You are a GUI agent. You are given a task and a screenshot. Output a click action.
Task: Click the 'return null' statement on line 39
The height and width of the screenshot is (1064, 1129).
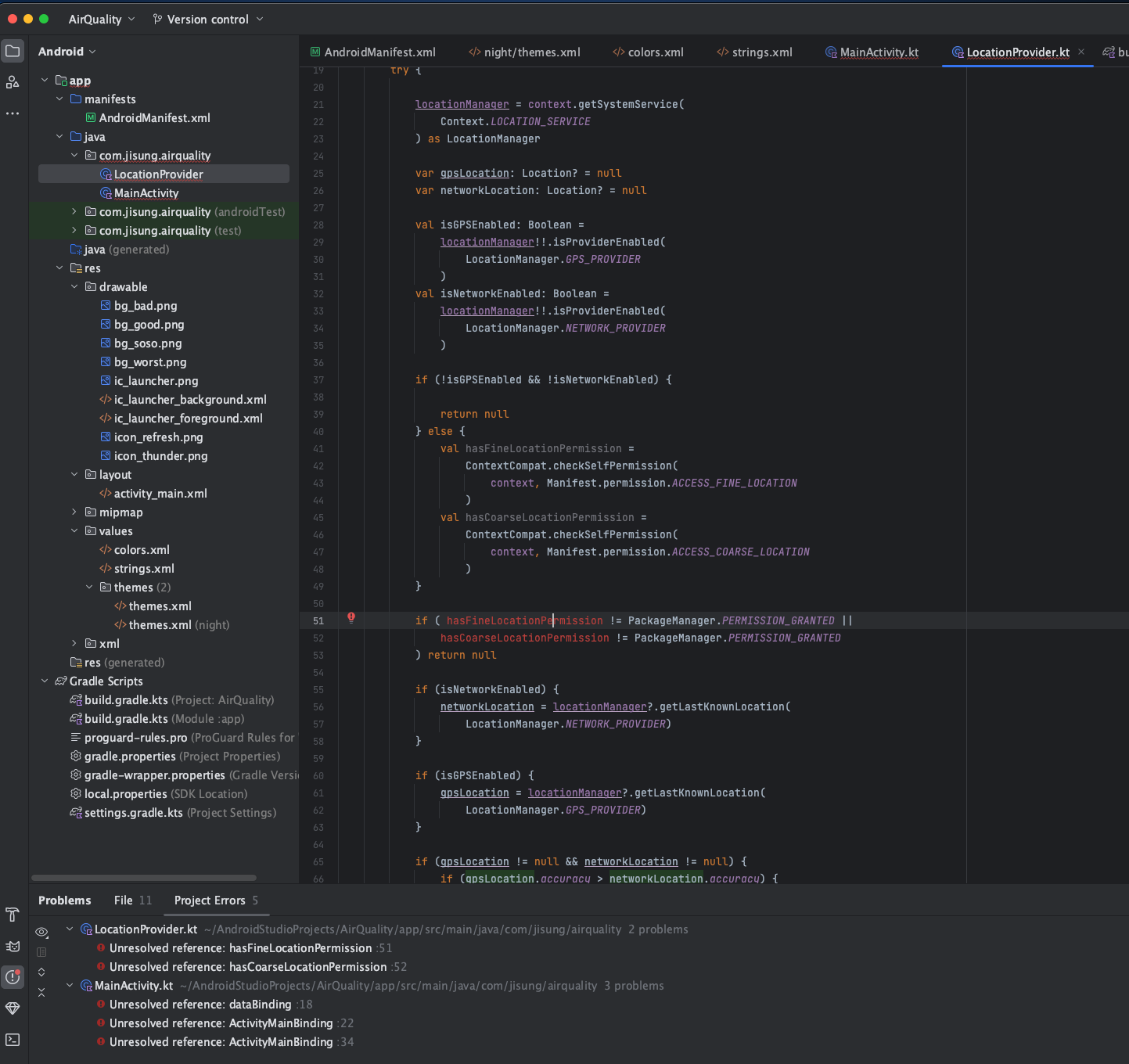[474, 414]
